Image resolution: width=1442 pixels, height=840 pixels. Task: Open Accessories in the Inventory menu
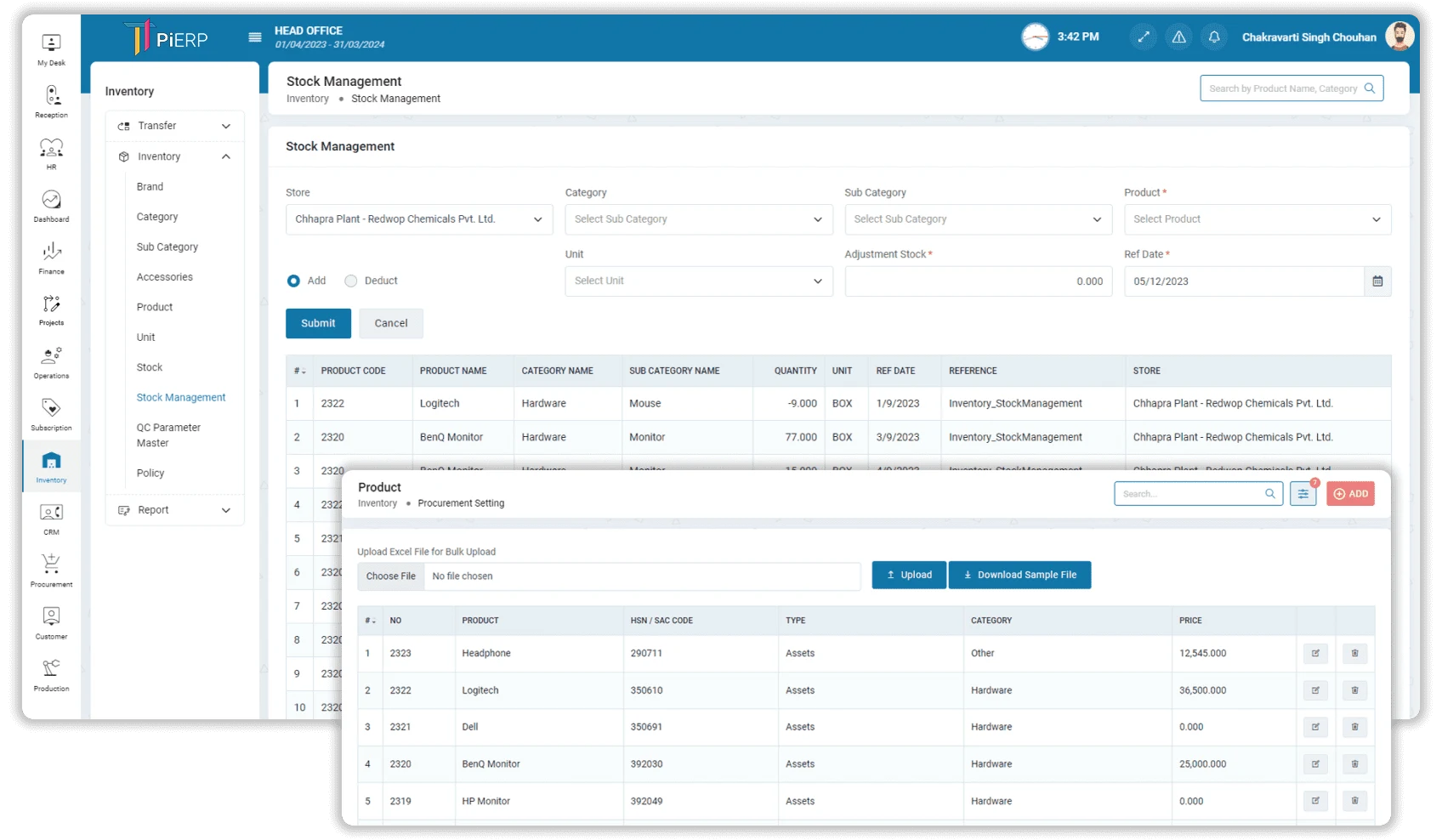pos(165,277)
